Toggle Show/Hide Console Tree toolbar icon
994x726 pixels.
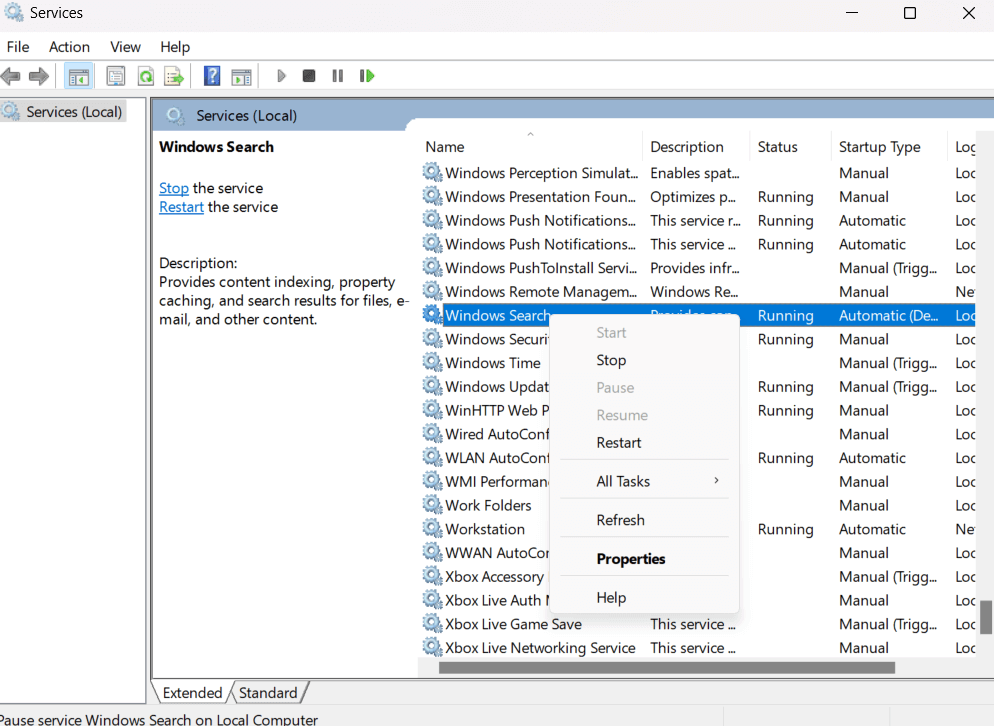(x=79, y=77)
